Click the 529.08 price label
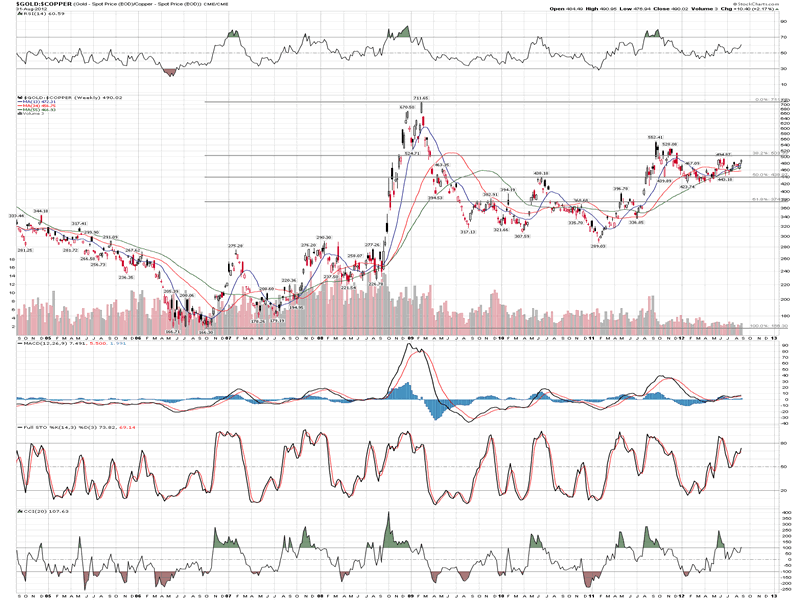 670,144
